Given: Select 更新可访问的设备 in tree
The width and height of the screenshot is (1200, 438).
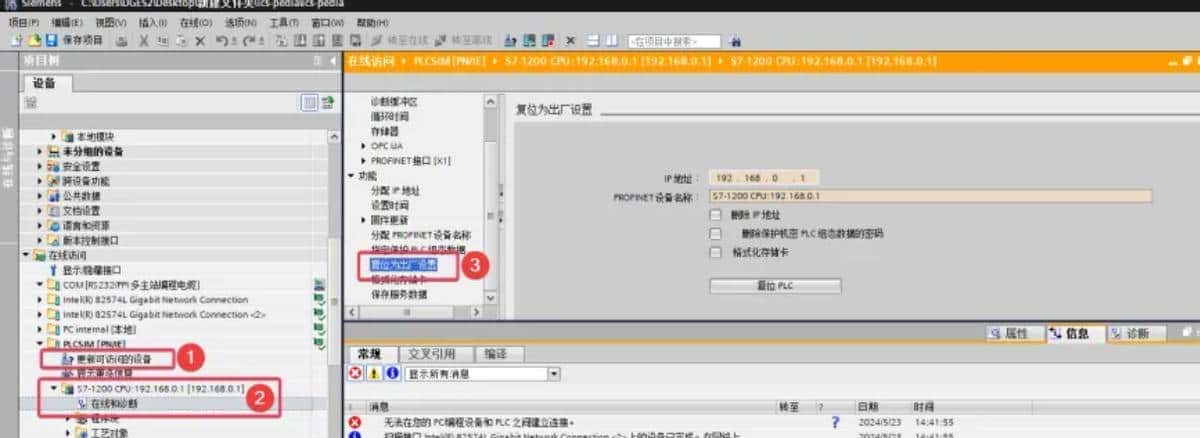Looking at the screenshot, I should tap(114, 357).
